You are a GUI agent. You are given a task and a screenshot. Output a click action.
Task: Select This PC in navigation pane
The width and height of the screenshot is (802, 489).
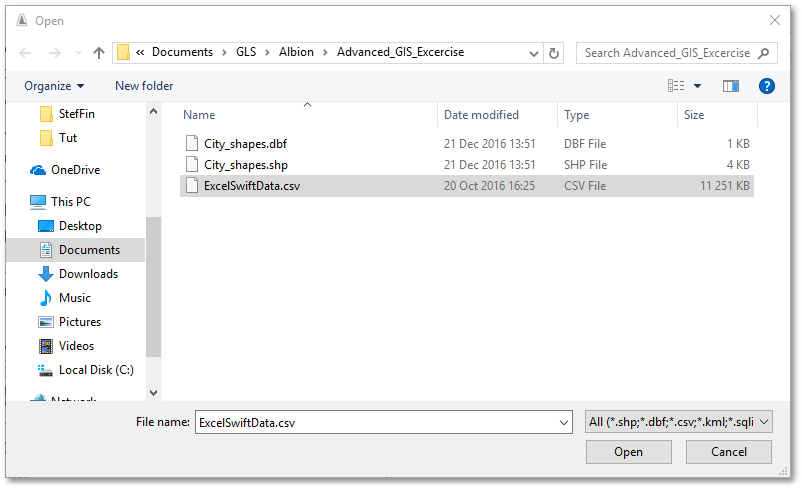(71, 202)
